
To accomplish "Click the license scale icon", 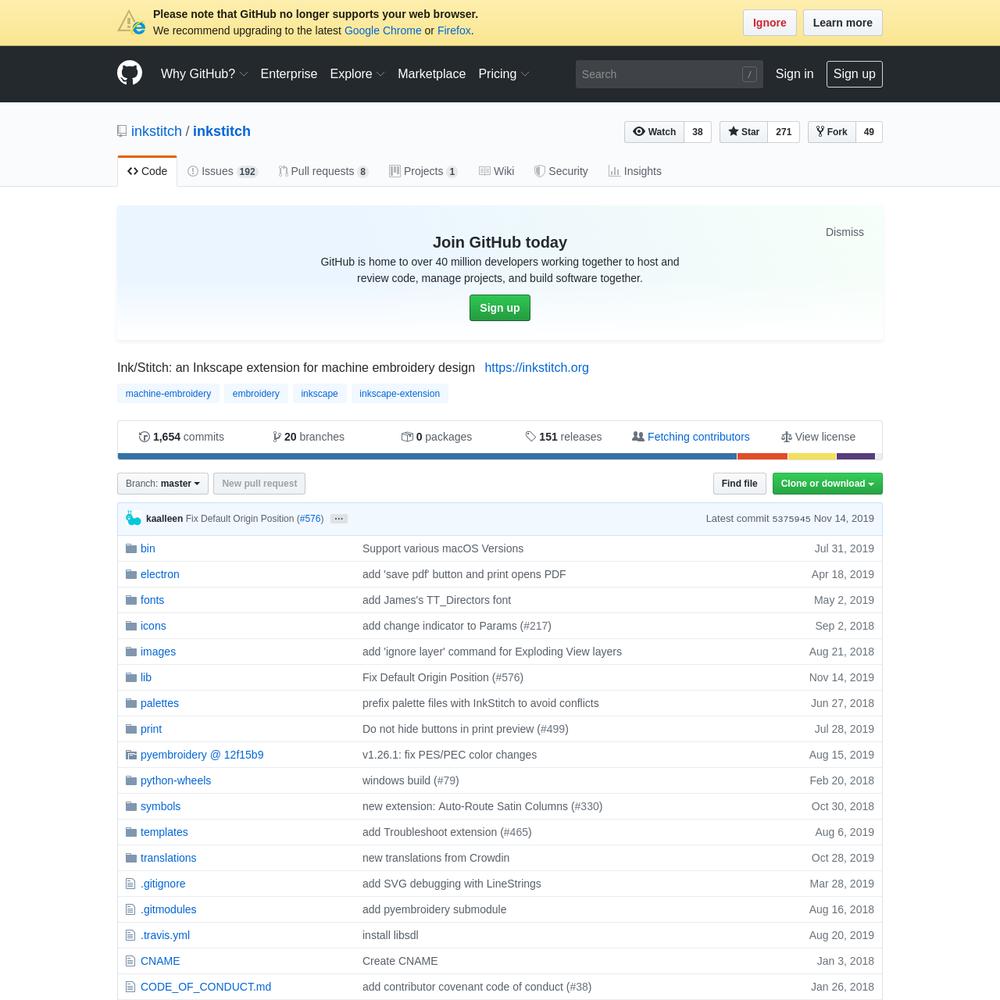I will 786,437.
